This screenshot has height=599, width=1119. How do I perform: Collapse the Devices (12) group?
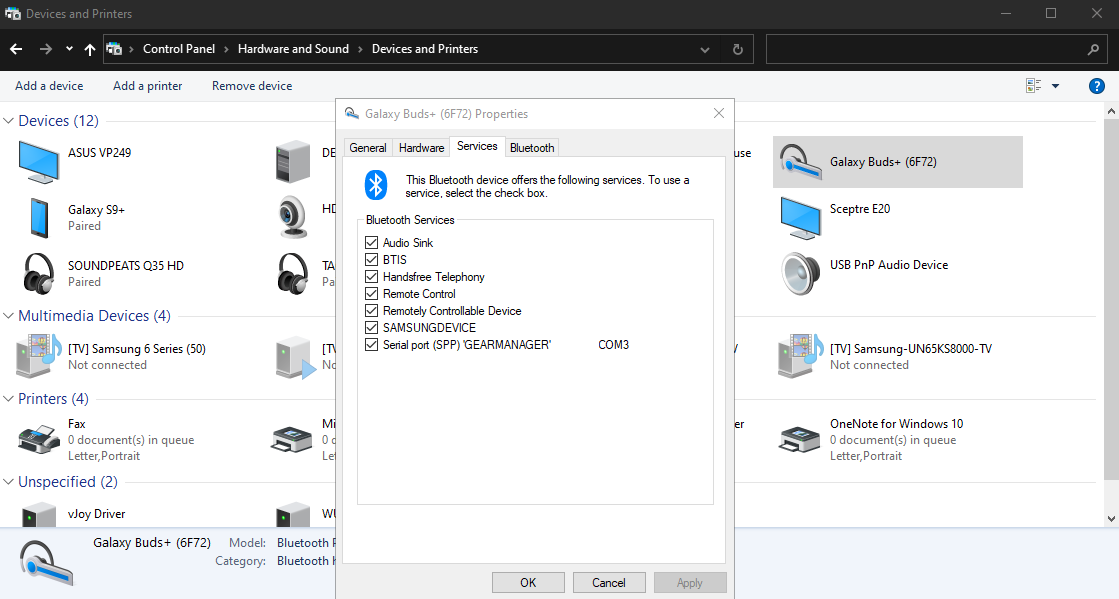(9, 121)
